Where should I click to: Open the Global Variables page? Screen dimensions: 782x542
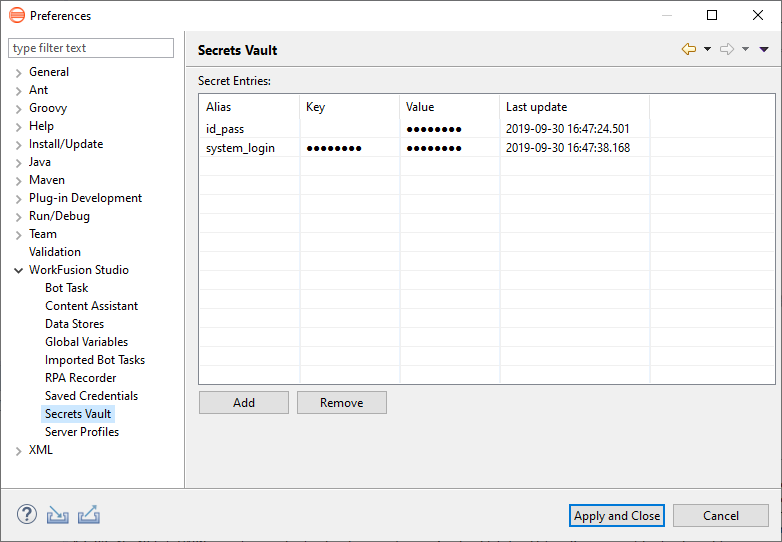(86, 342)
